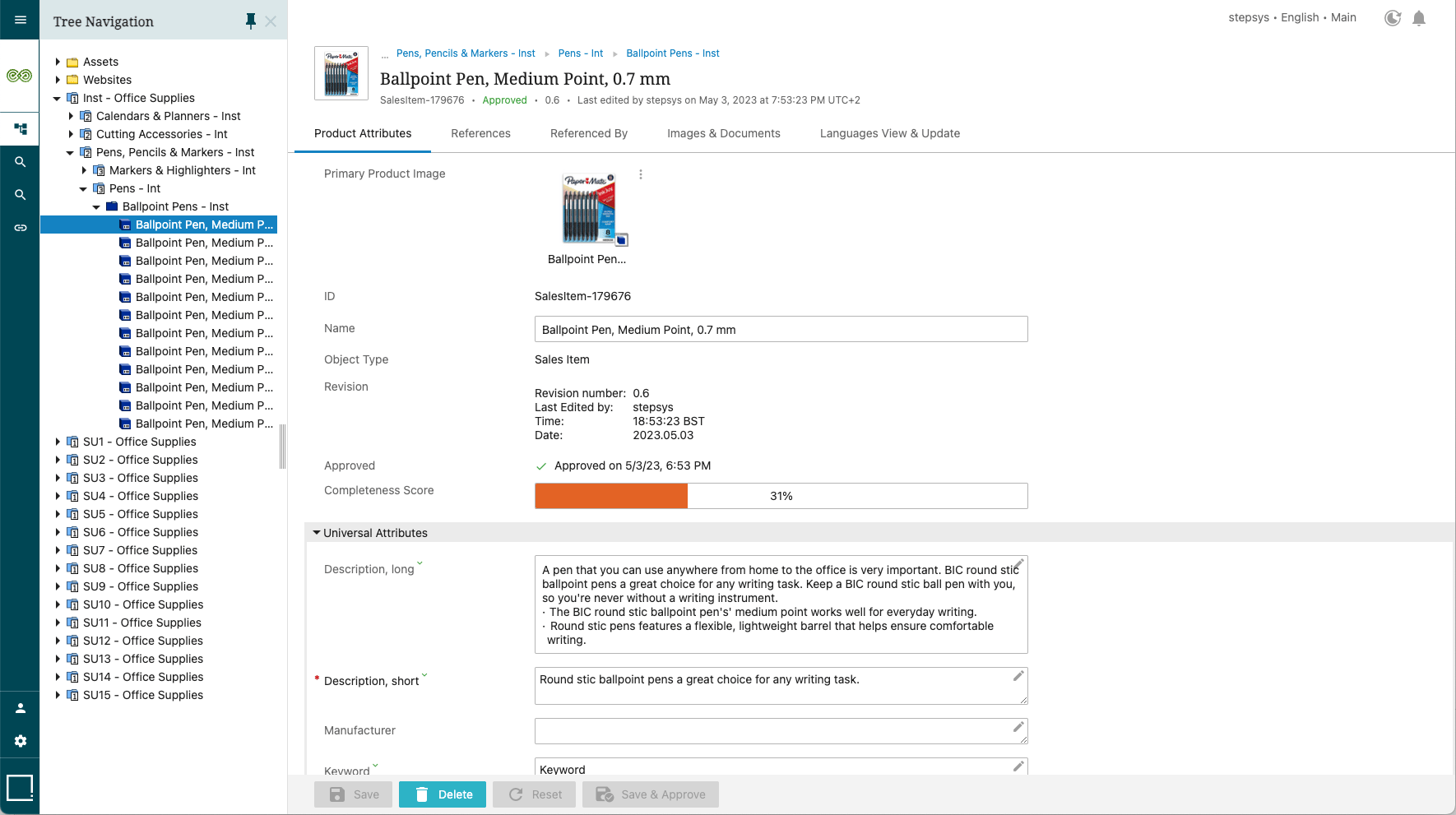
Task: Follow Pens - Int breadcrumb link
Action: 581,53
